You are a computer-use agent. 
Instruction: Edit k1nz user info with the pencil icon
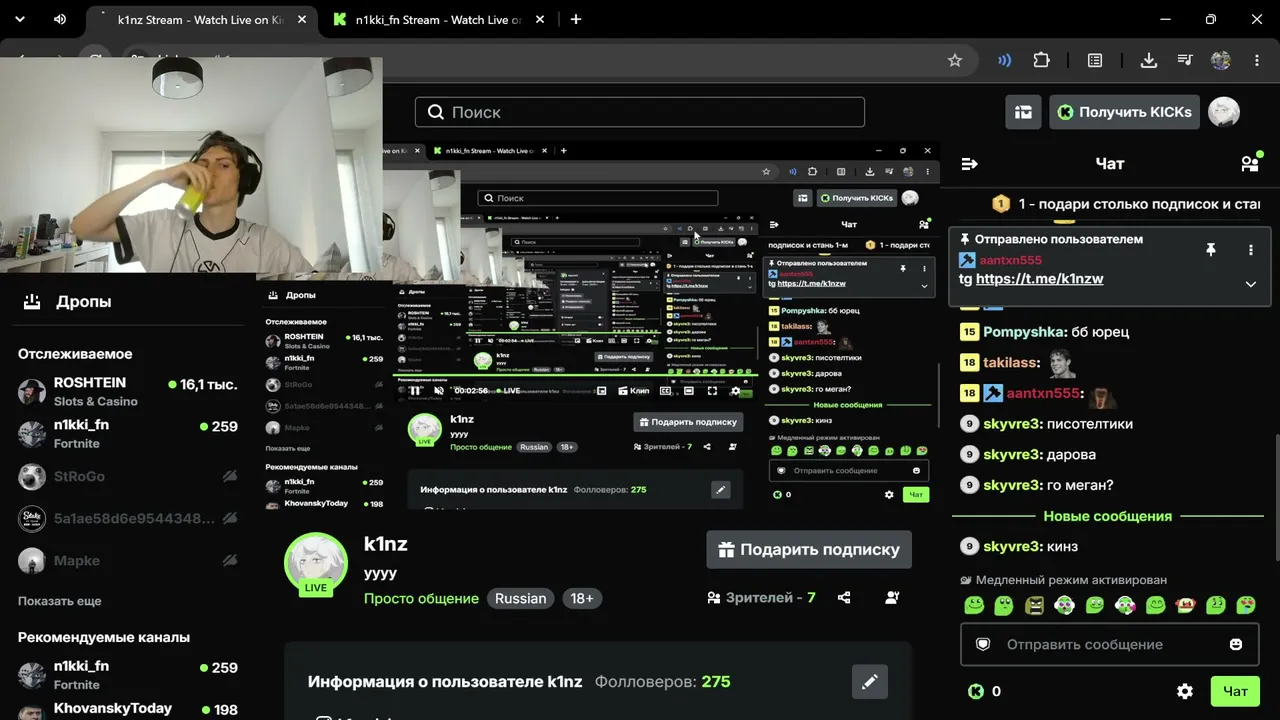tap(870, 681)
